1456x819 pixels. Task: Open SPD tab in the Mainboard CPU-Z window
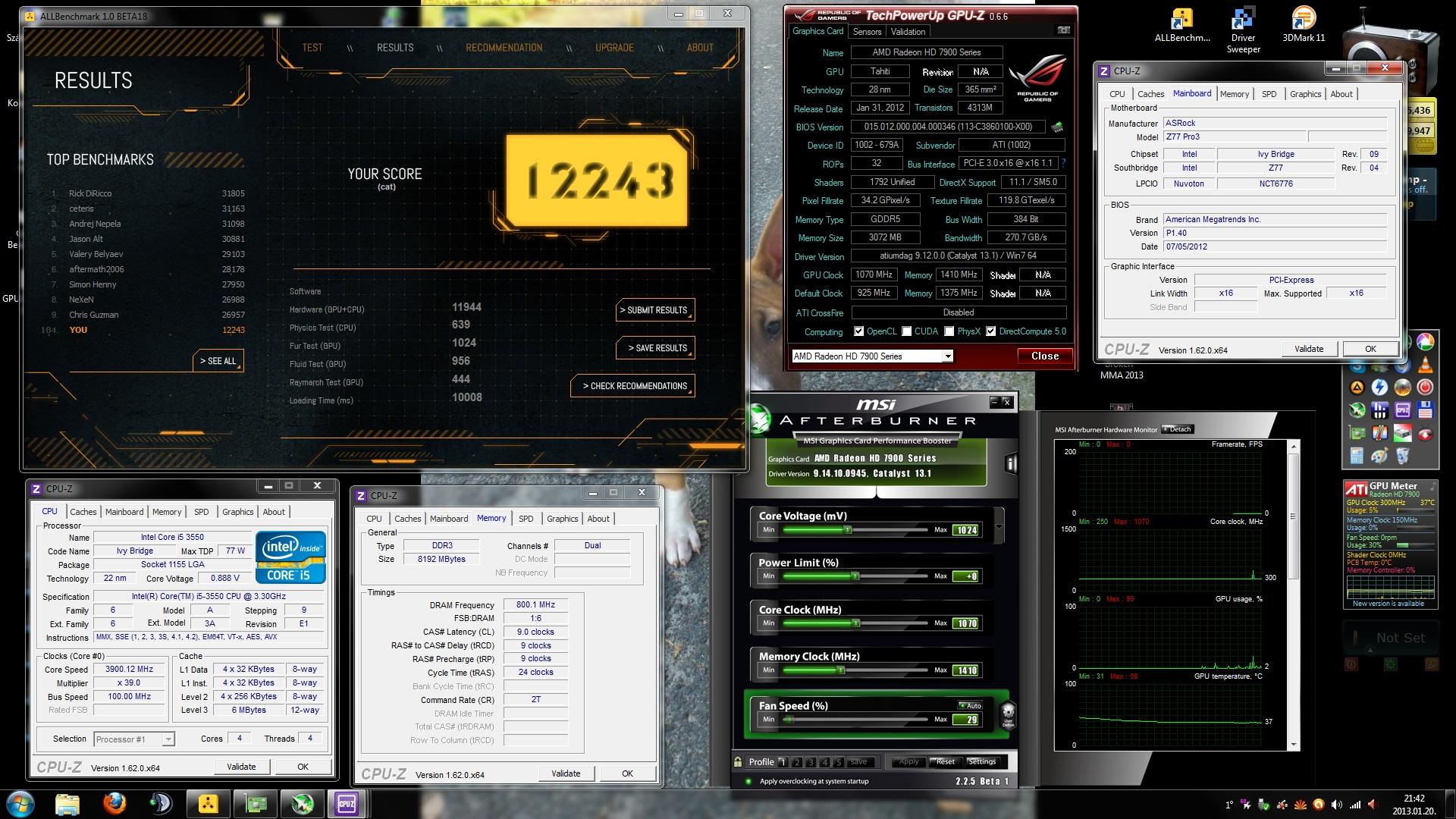point(1269,94)
